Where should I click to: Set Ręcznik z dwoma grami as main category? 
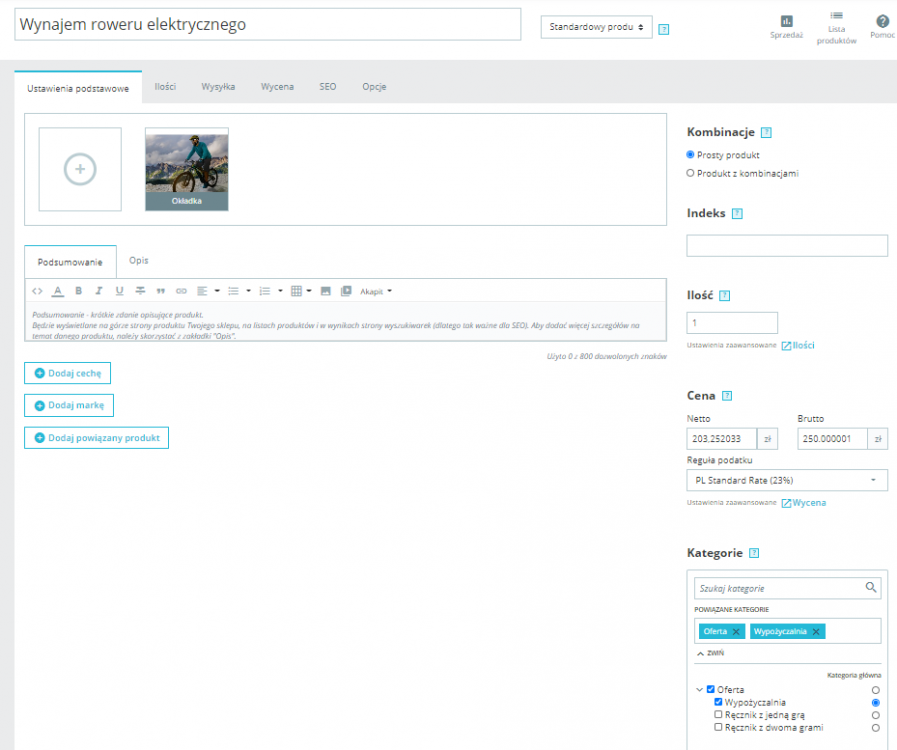coord(876,728)
